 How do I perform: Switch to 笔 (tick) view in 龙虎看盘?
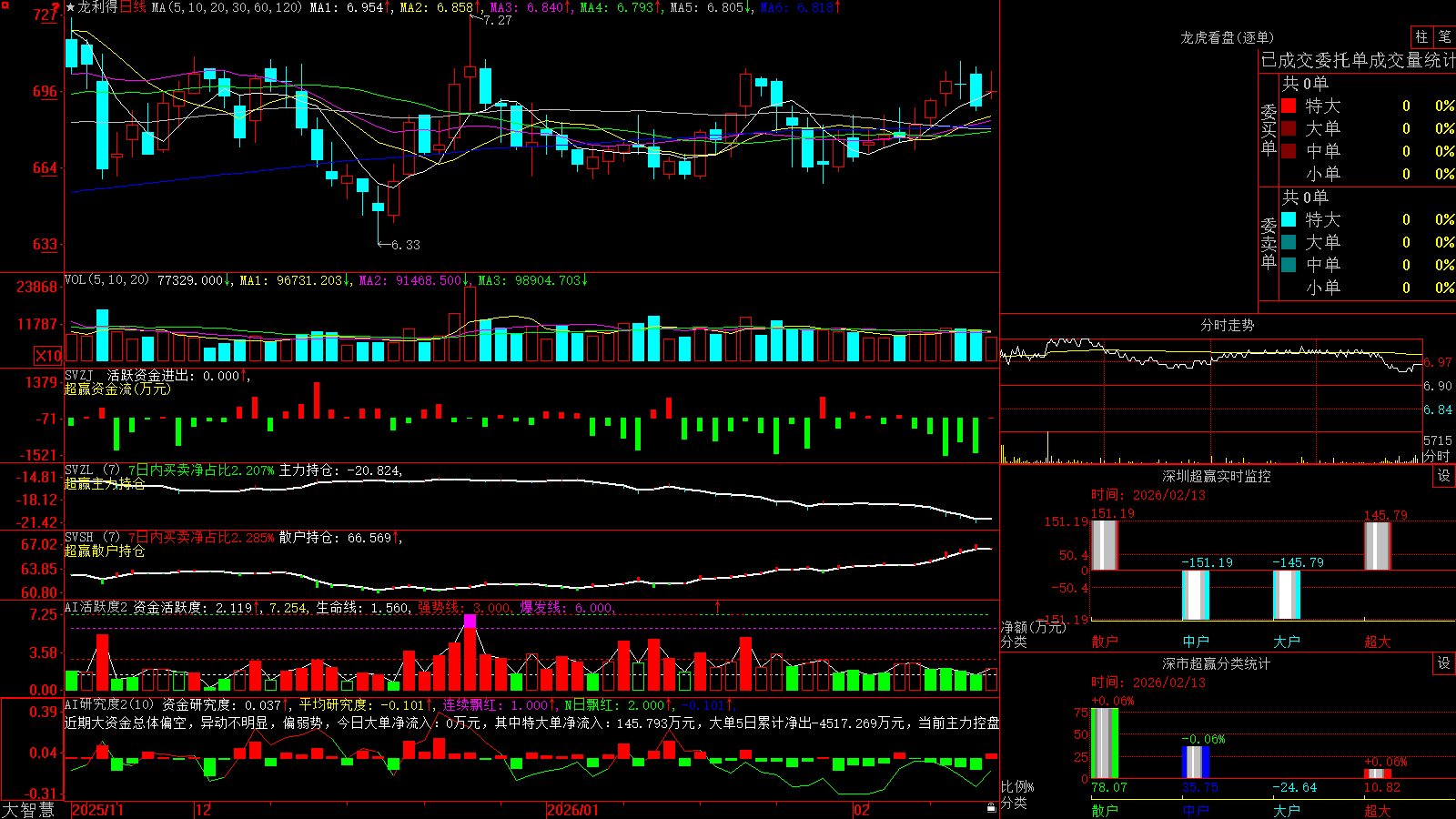pyautogui.click(x=1445, y=36)
